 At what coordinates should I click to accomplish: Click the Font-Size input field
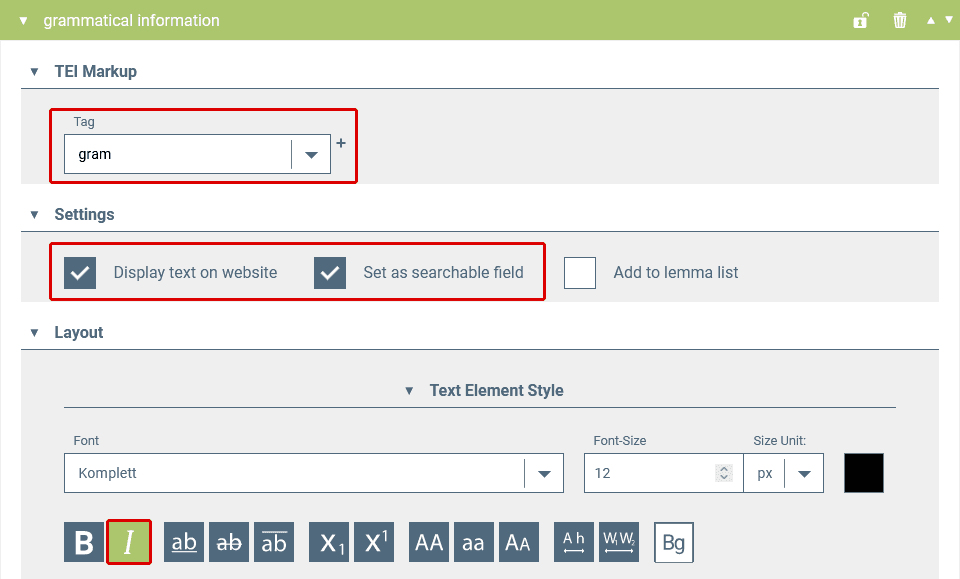(650, 473)
